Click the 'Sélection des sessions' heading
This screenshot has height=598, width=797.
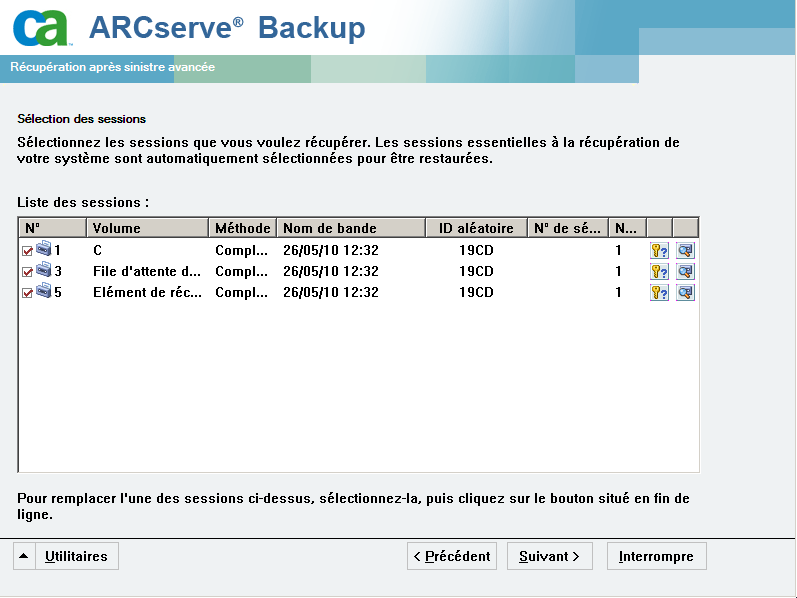pos(81,119)
